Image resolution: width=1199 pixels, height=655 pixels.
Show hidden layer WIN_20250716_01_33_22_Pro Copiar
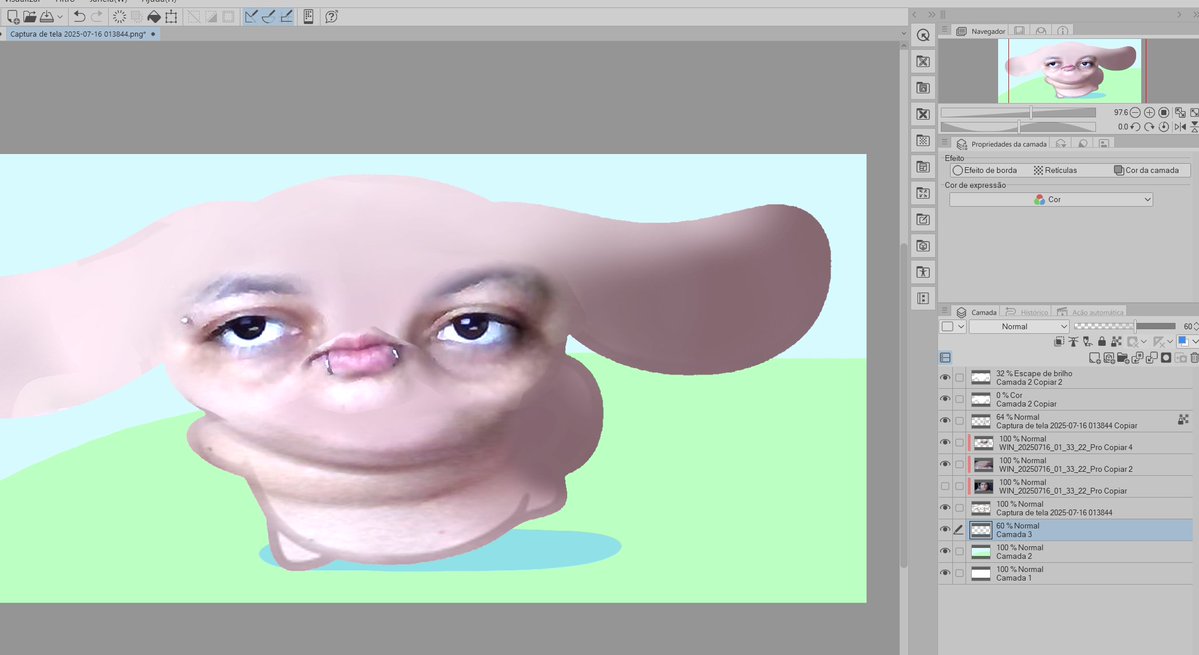(945, 486)
